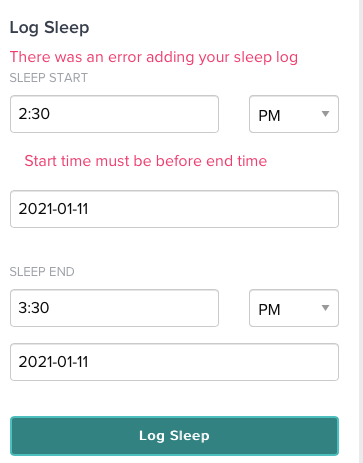Click the arrow icon in the Sleep Start PM selector
Screen dimensions: 363x463
coord(325,114)
